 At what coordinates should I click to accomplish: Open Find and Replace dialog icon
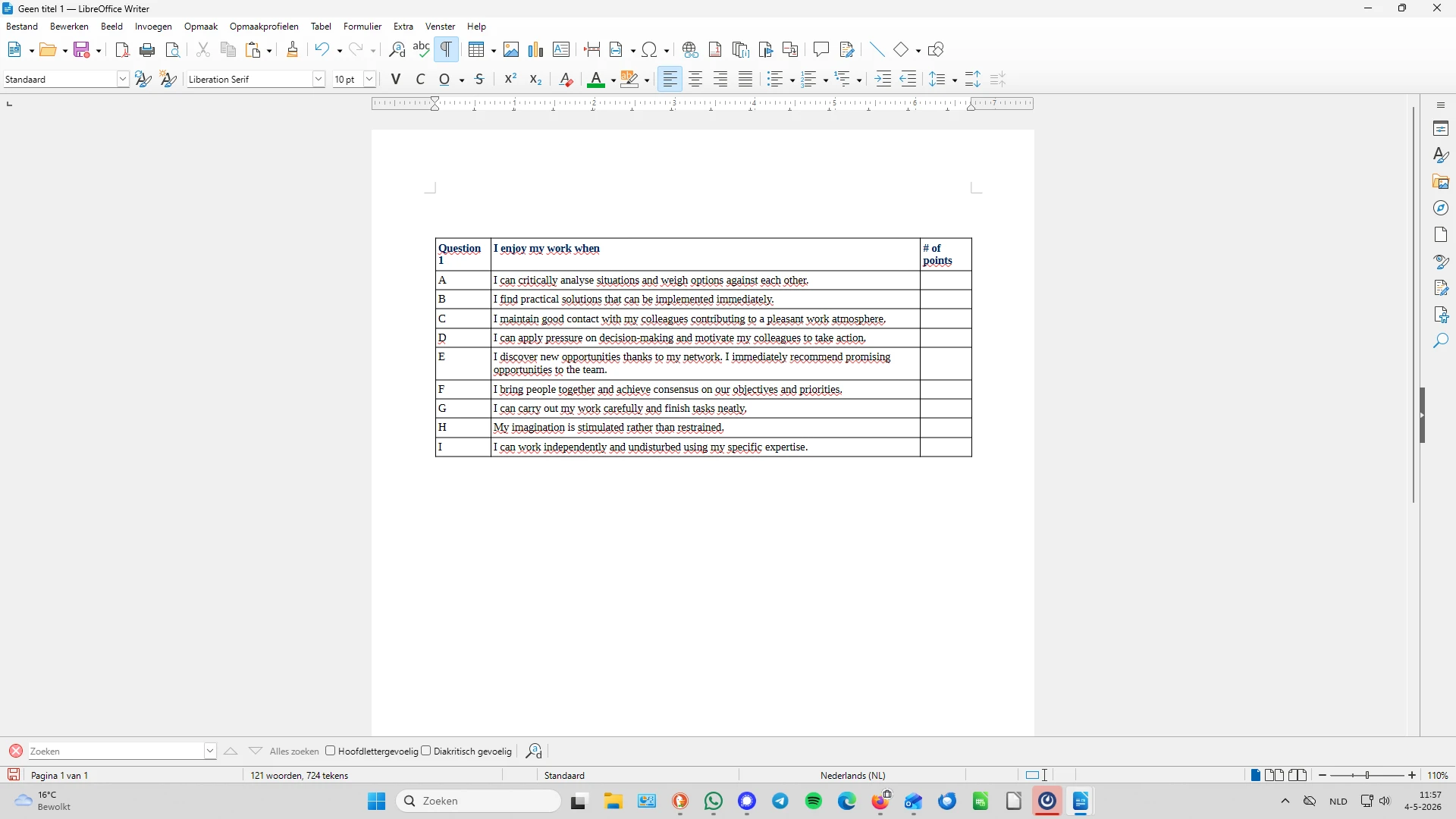click(397, 50)
